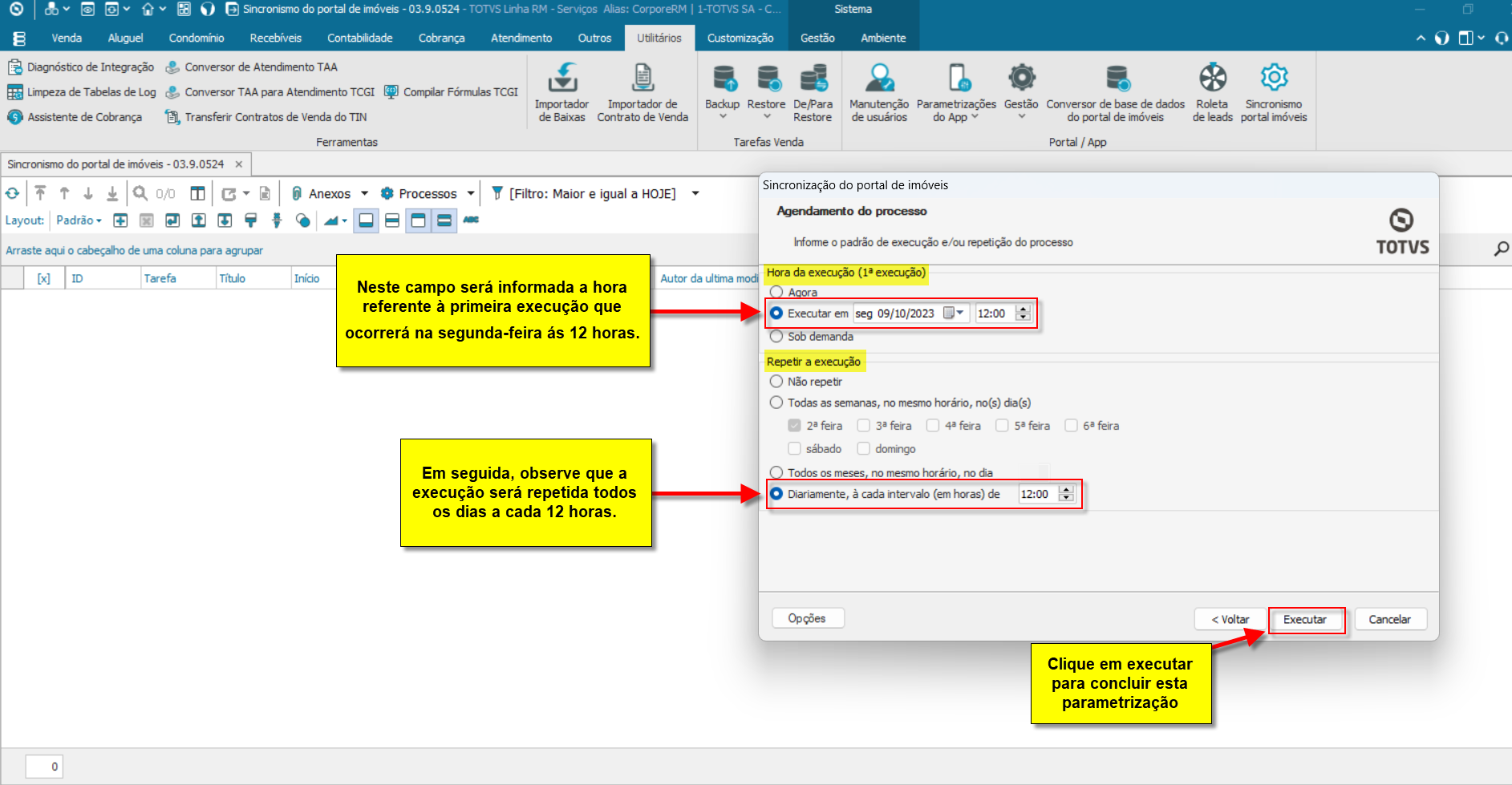Screen dimensions: 1512x785
Task: Open the Atendimento ribbon tab
Action: pos(521,38)
